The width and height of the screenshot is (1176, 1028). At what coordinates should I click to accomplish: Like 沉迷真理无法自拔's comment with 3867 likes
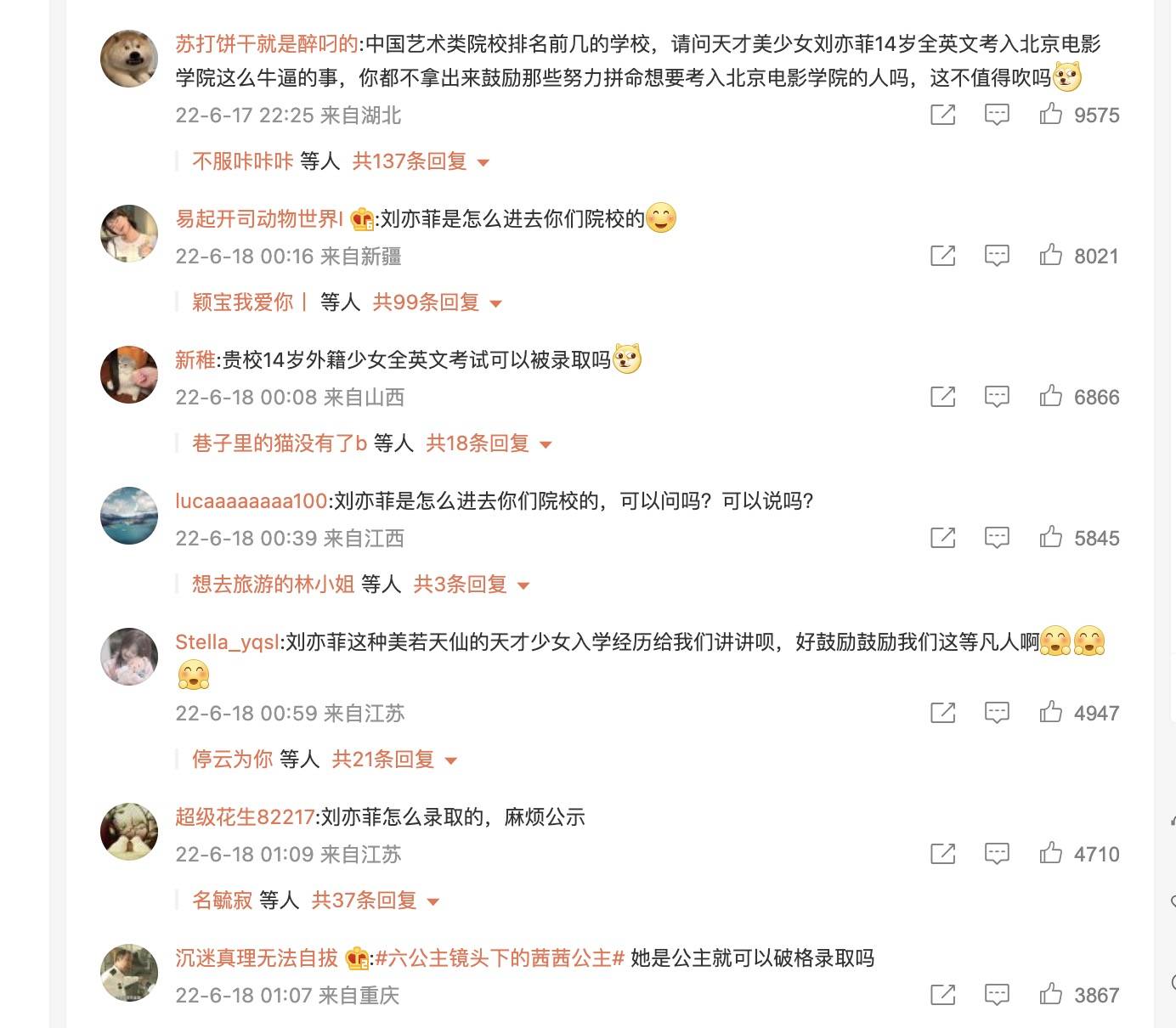coord(1051,994)
